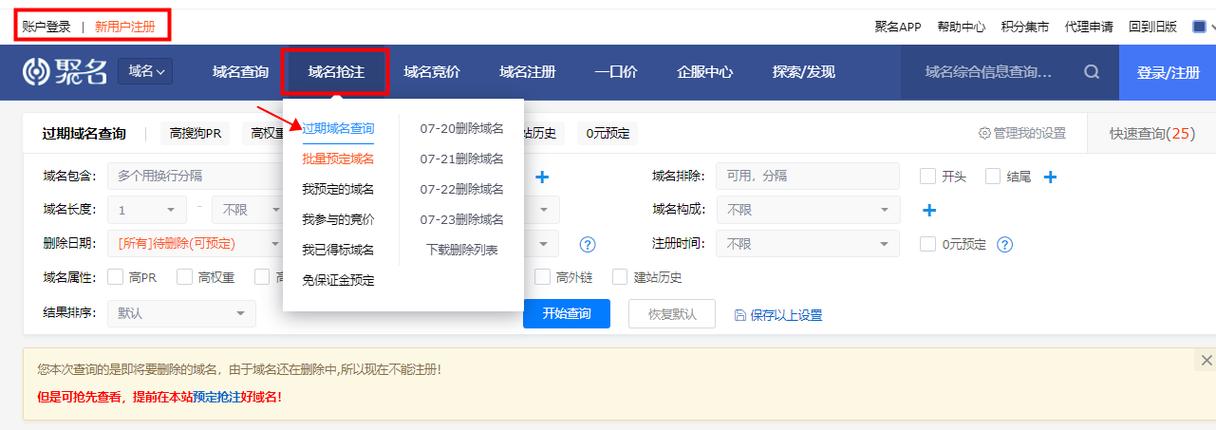Click the 恢复默认 button
Viewport: 1216px width, 430px height.
coord(671,313)
